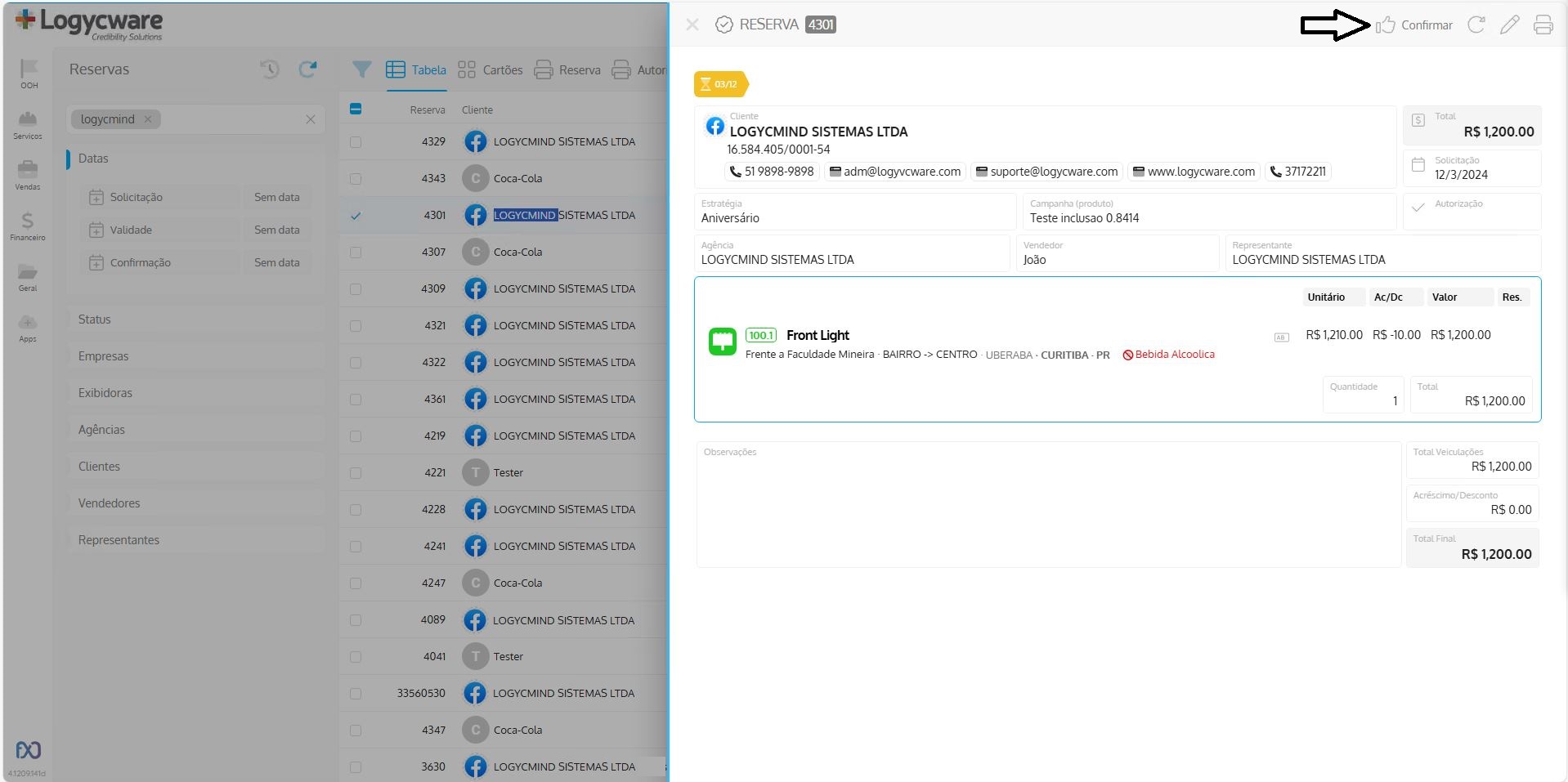Expand the Representantes filter section

pos(196,540)
